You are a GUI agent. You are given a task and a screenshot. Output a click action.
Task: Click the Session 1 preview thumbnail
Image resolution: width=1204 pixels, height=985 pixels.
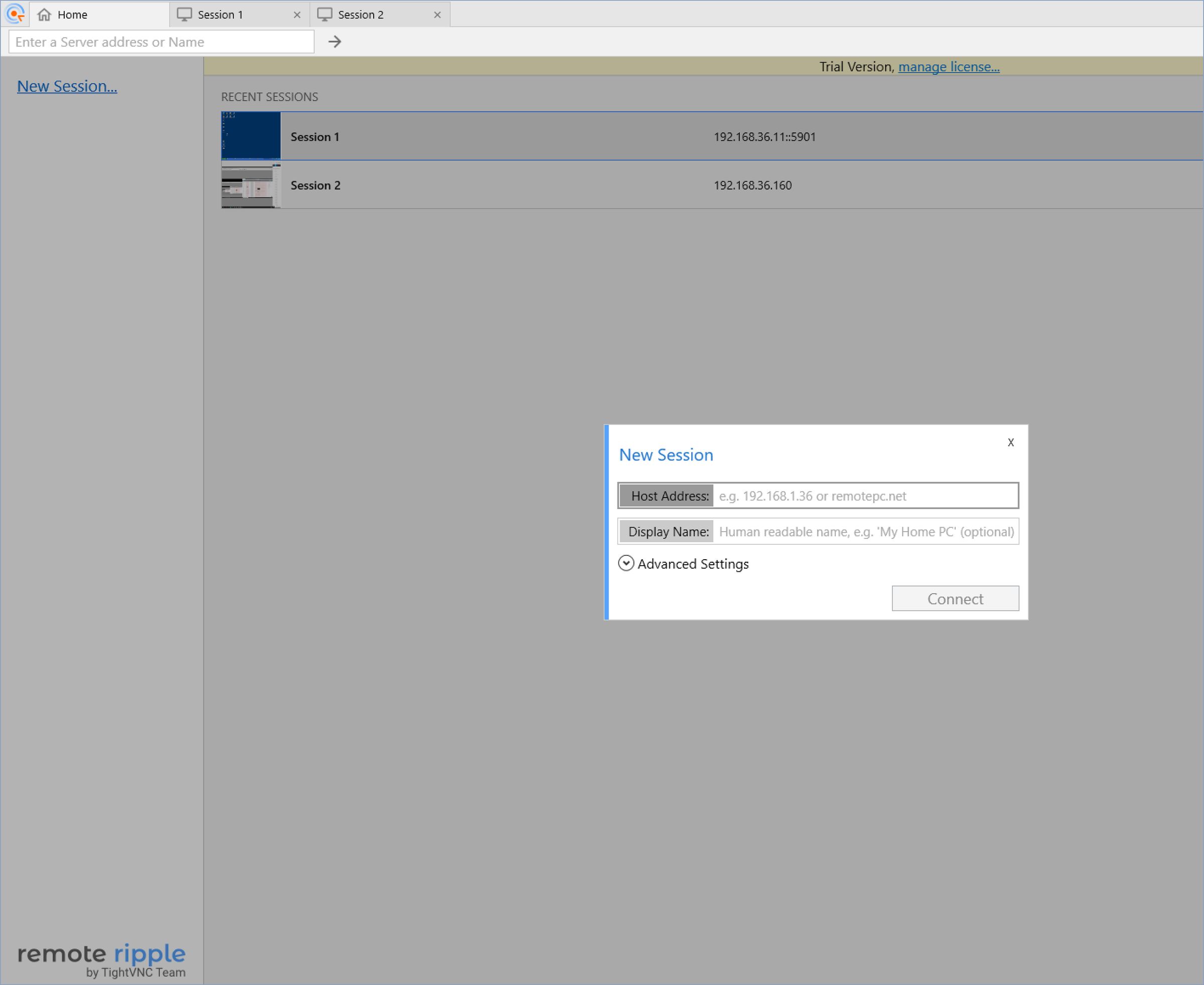(250, 136)
